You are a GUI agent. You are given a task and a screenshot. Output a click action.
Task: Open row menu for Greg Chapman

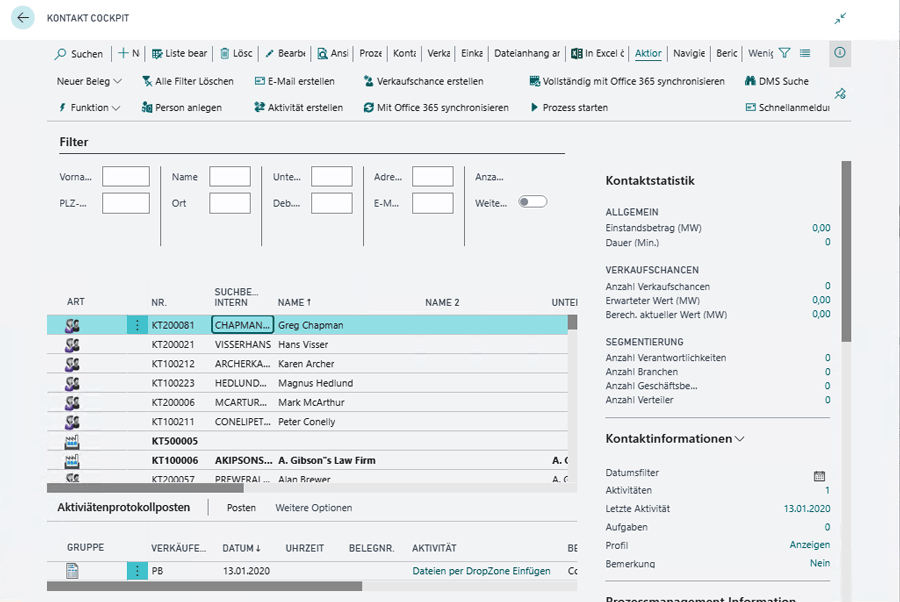coord(137,325)
